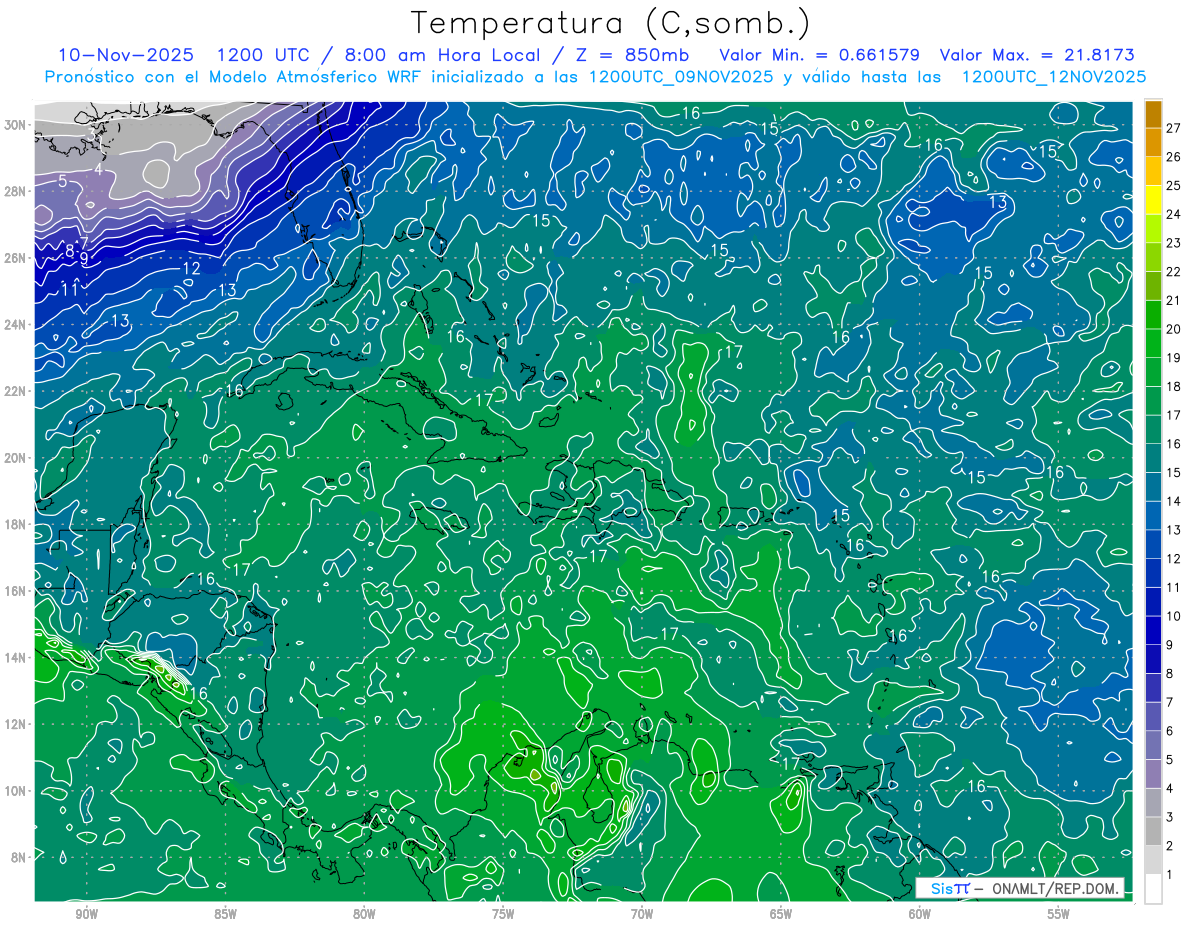Click the 12N latitude label
This screenshot has height=927, width=1200.
pos(15,724)
